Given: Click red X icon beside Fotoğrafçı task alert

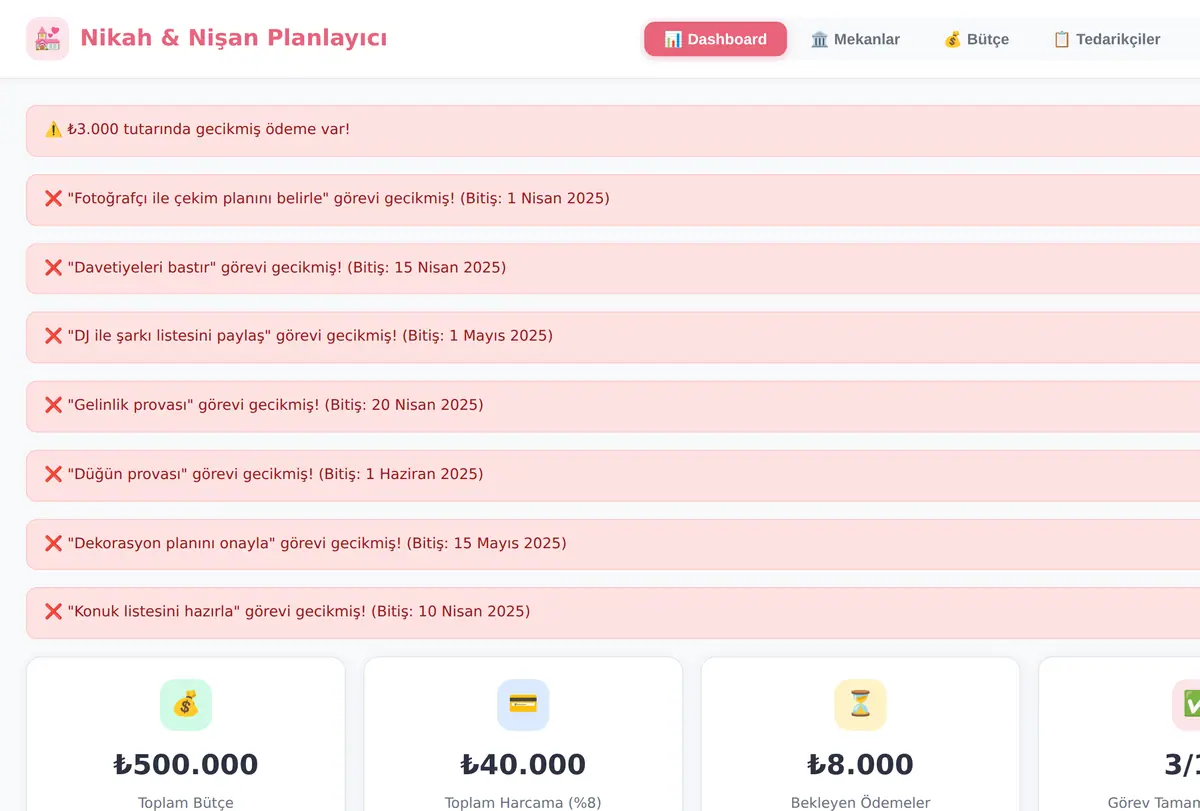Looking at the screenshot, I should [x=54, y=198].
